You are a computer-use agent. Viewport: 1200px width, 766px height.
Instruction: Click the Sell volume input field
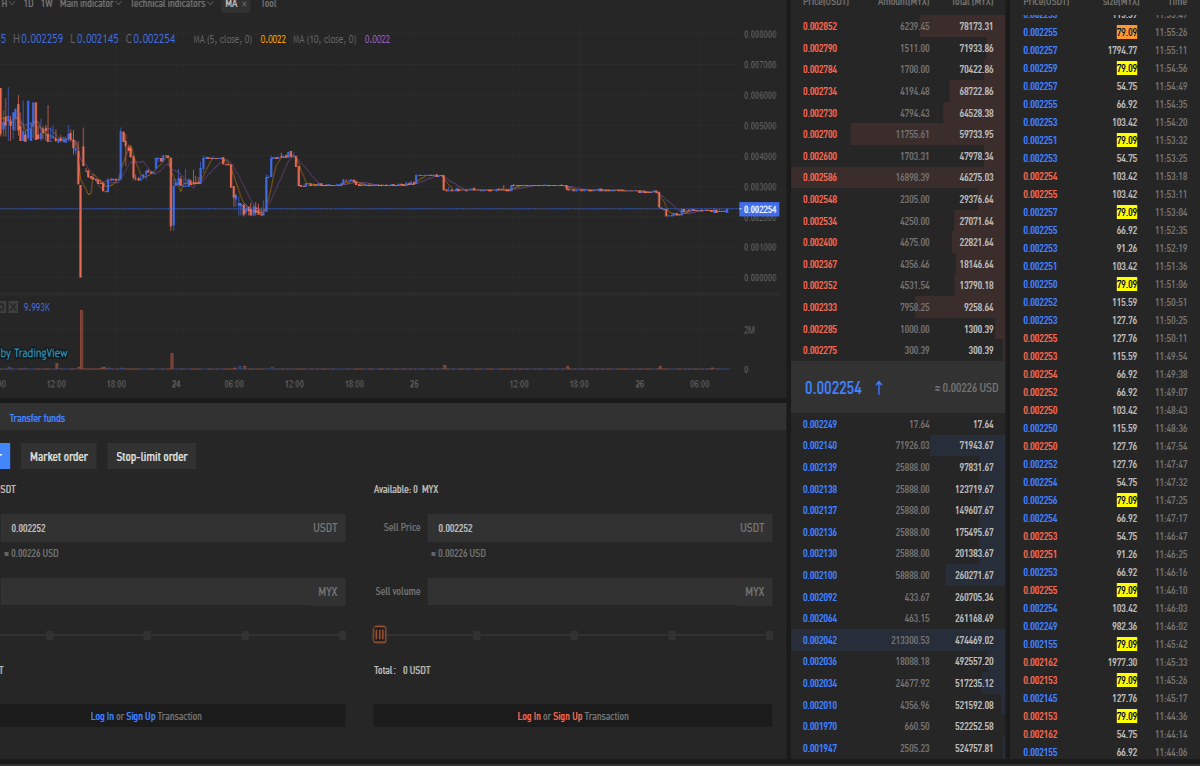click(600, 592)
